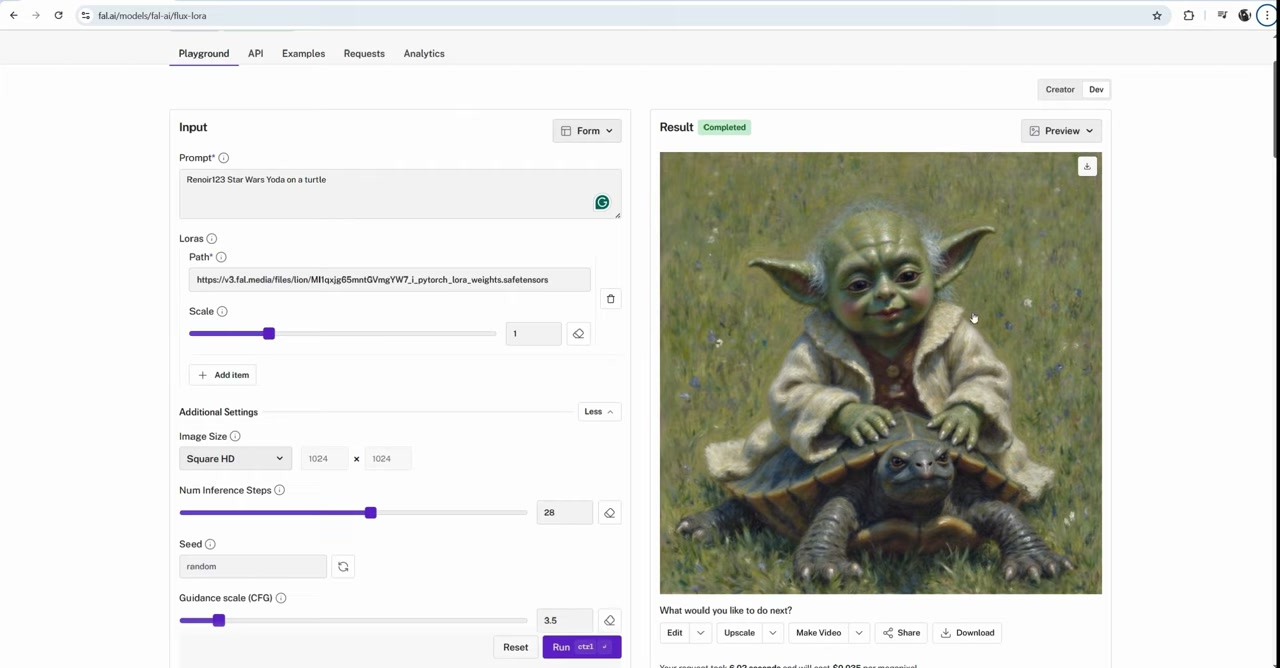Click the Reset button
Screen dimensions: 1280x668
point(515,648)
